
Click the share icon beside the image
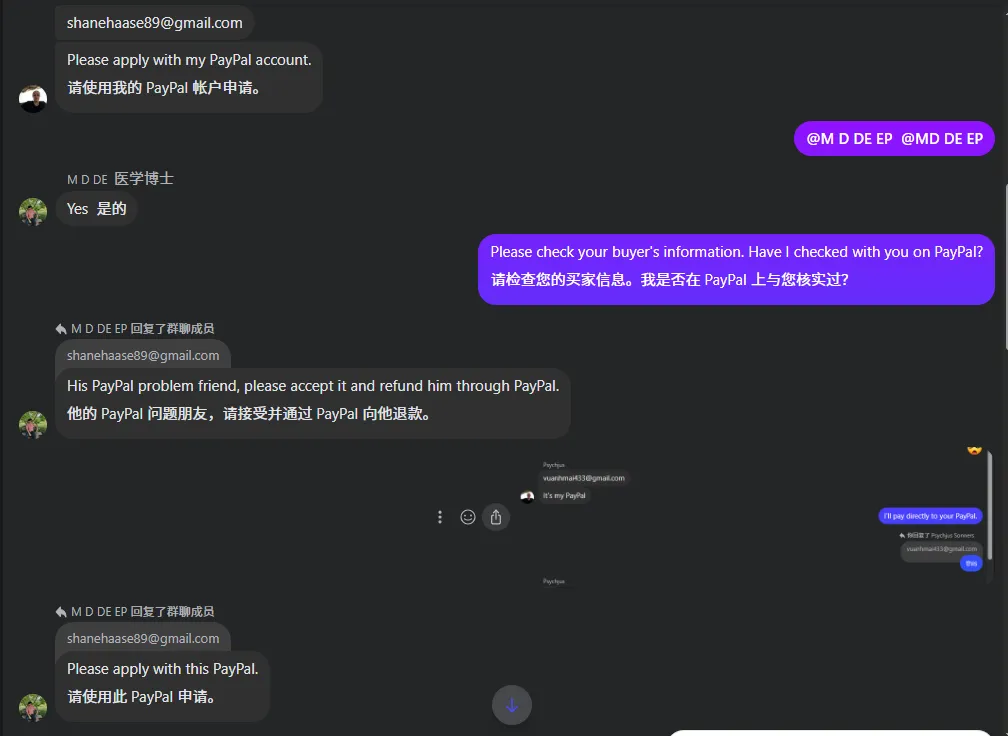pyautogui.click(x=496, y=517)
